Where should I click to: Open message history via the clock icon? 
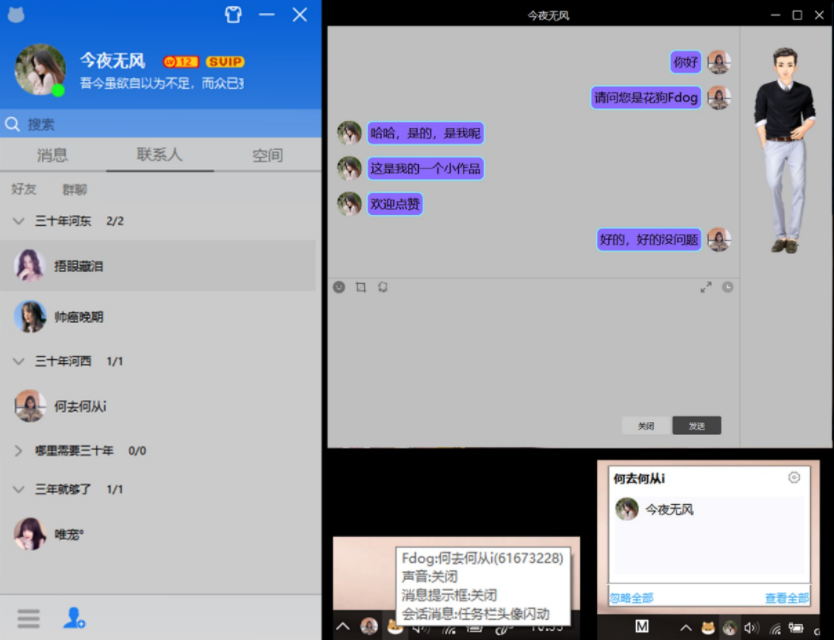(x=728, y=287)
